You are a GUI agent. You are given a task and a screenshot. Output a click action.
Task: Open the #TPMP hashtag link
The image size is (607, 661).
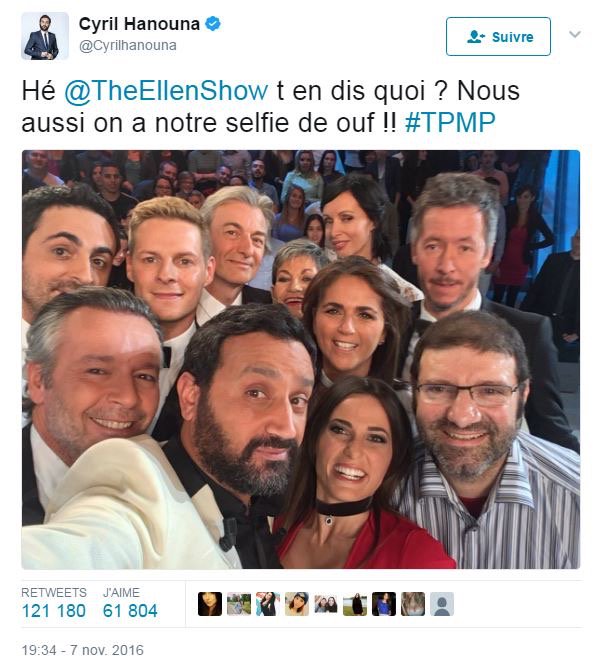pos(450,123)
